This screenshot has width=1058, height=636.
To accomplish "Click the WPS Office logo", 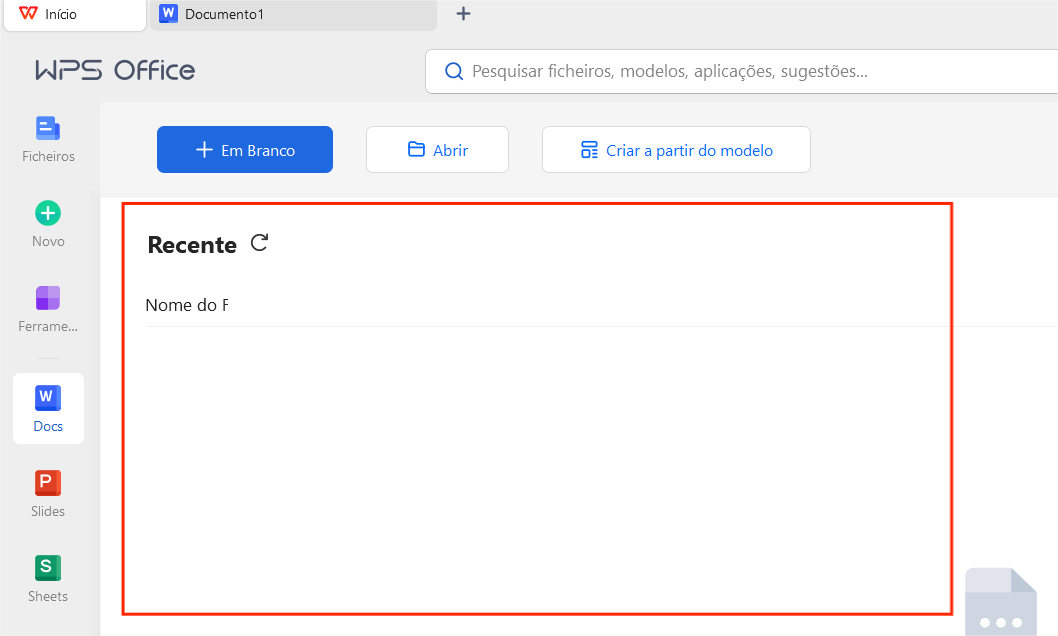I will [115, 70].
